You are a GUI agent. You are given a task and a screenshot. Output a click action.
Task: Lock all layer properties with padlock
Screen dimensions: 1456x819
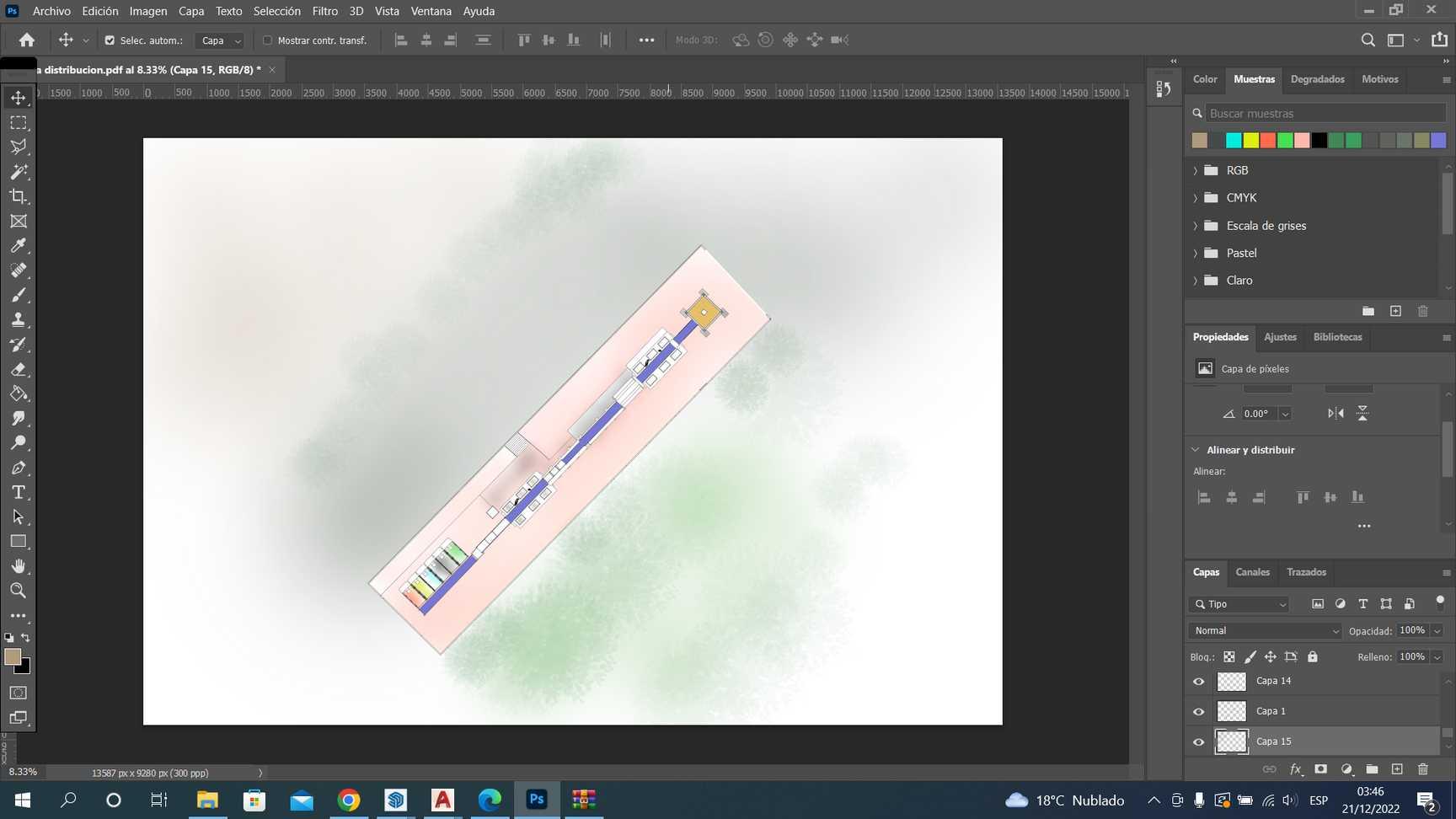coord(1312,657)
